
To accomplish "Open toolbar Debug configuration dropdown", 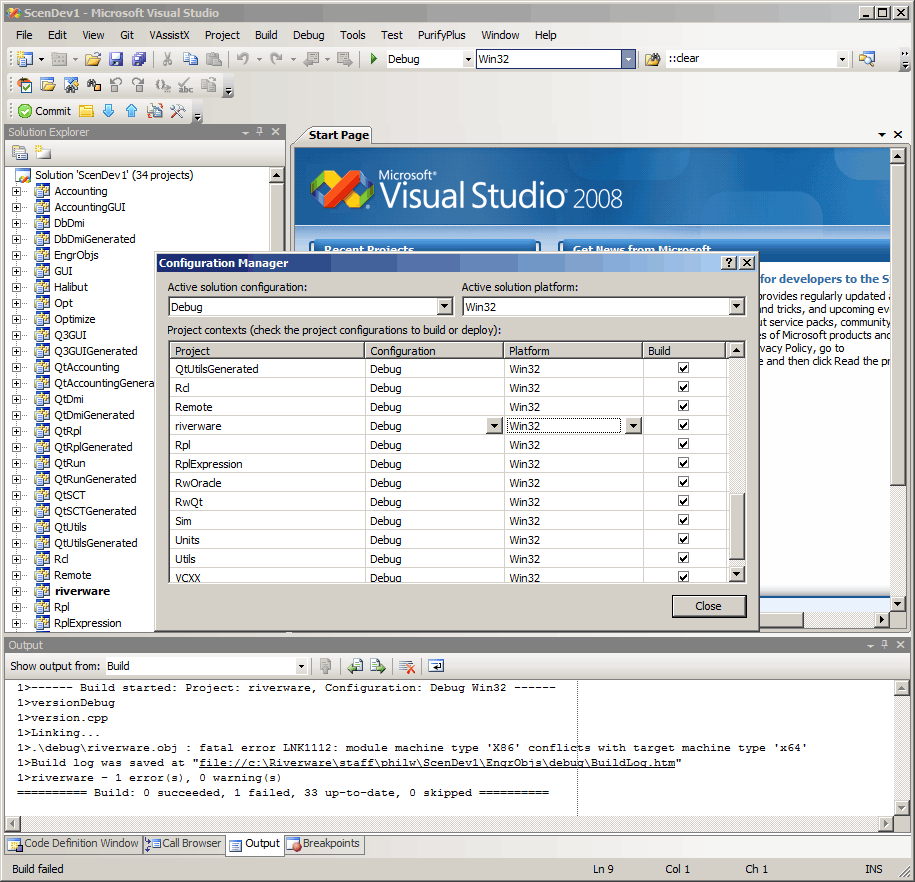I will click(x=467, y=59).
